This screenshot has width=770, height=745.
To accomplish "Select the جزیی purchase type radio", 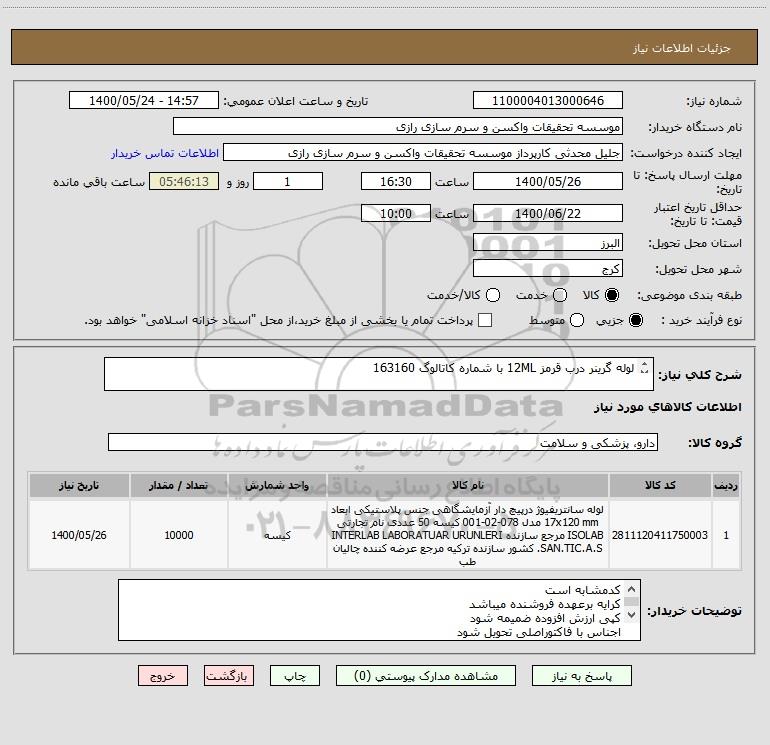I will pos(636,320).
